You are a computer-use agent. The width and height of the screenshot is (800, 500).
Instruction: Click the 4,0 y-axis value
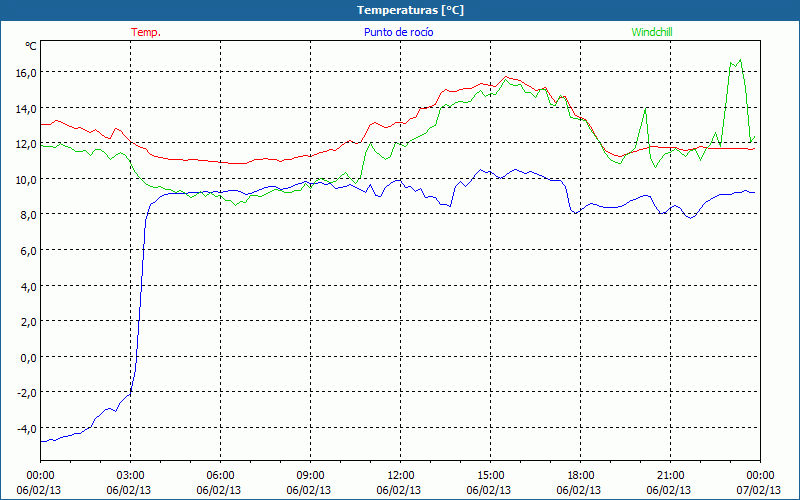pos(28,286)
